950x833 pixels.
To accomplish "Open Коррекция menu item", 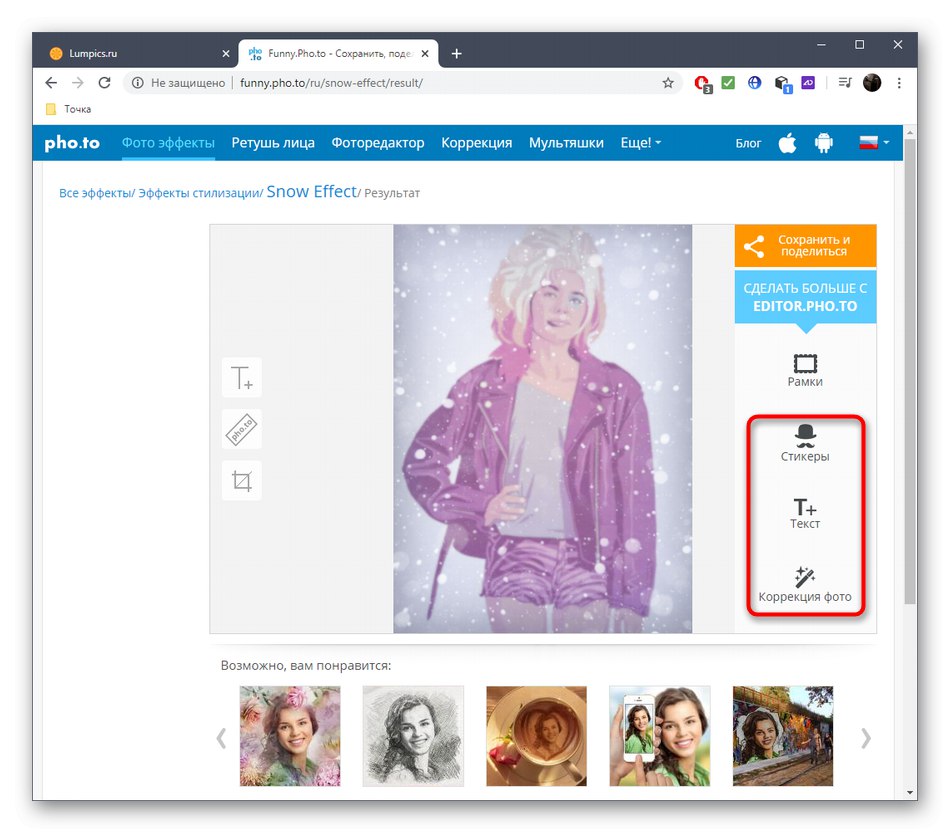I will [x=476, y=143].
